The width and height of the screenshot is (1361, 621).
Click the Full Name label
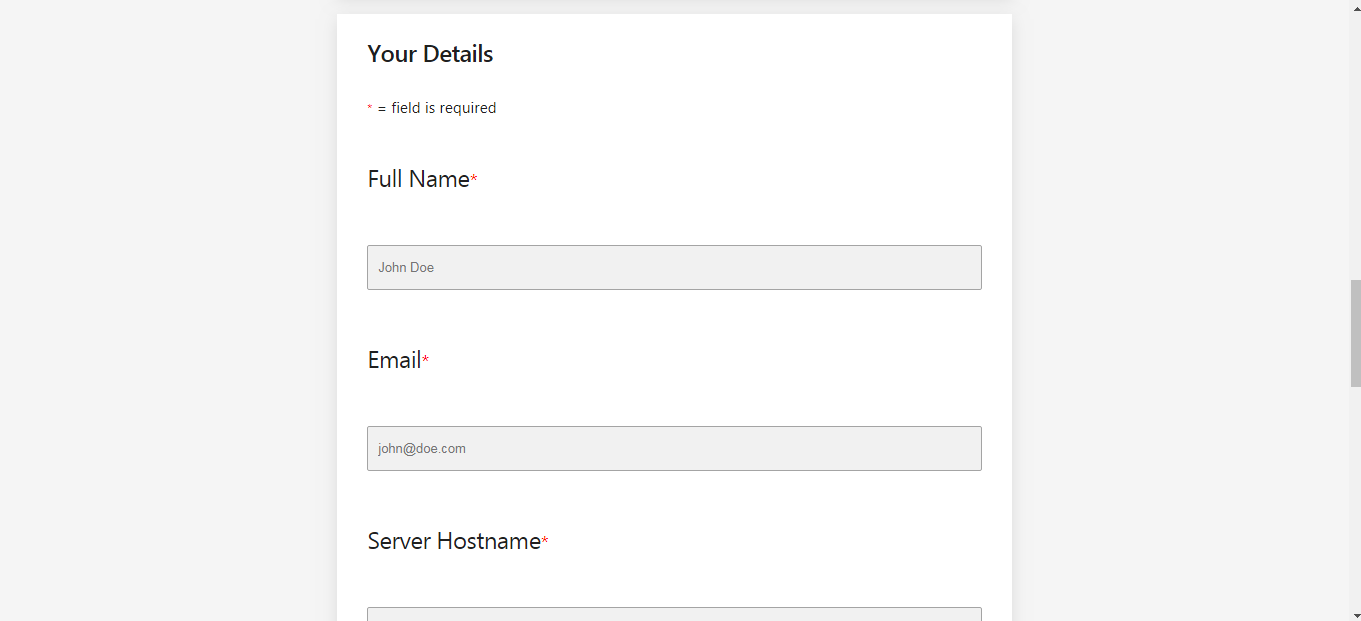[x=418, y=179]
